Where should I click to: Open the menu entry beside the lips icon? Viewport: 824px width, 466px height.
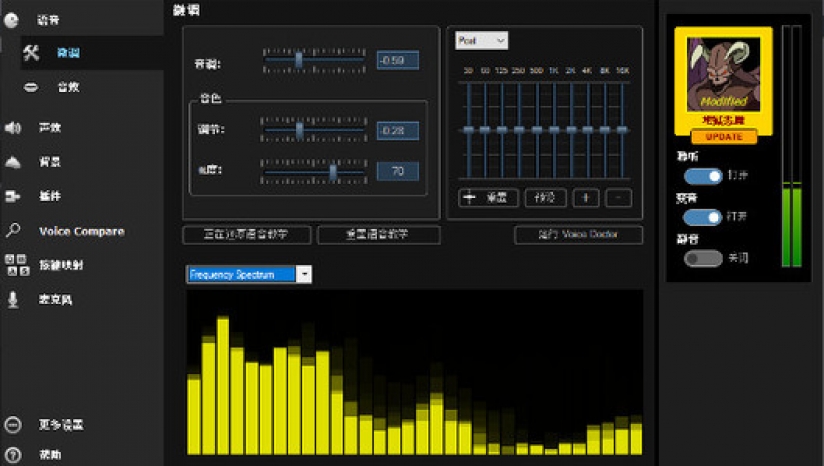click(x=68, y=87)
